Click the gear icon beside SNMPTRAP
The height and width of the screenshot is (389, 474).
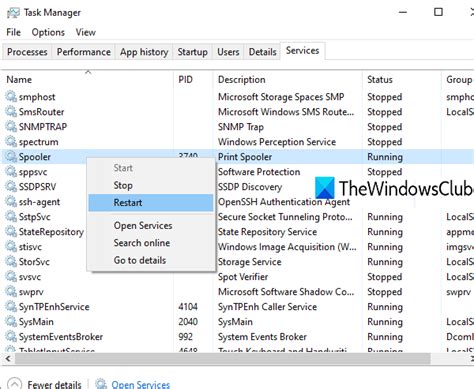[x=11, y=127]
